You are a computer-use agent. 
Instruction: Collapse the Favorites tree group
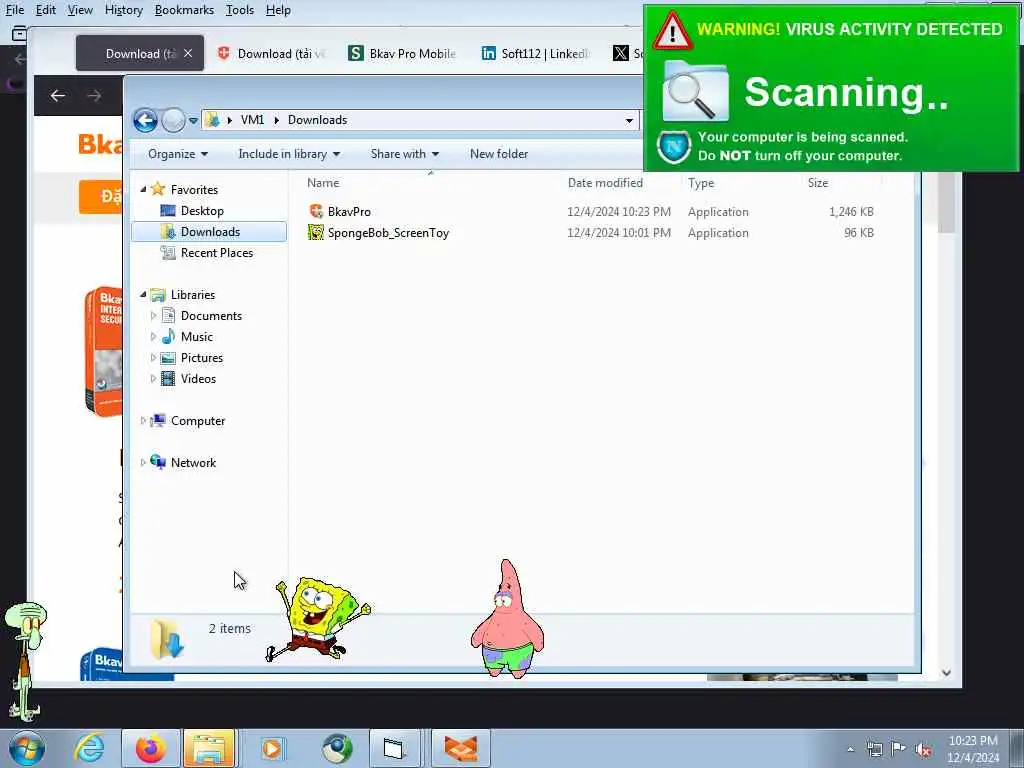coord(143,189)
